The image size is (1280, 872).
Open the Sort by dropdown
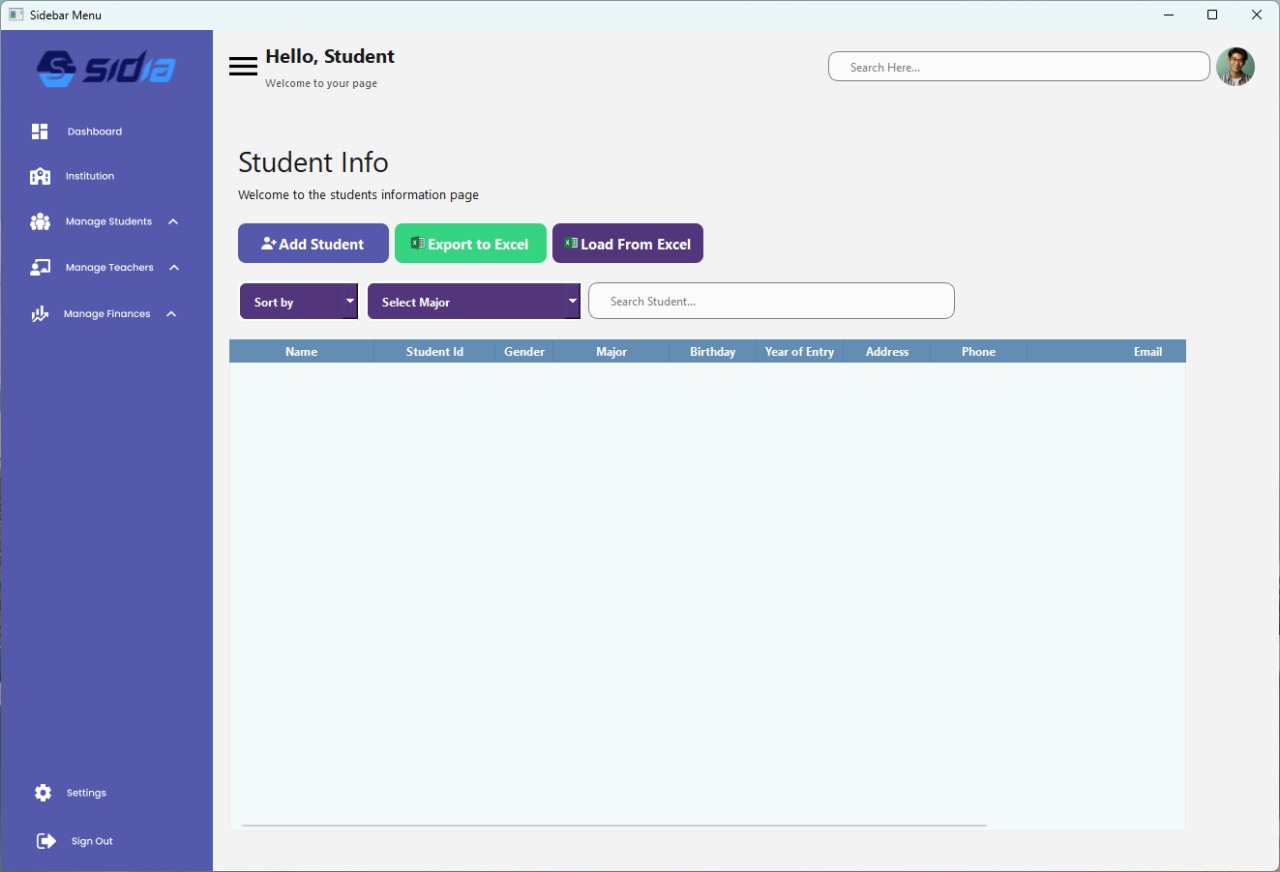click(x=298, y=302)
